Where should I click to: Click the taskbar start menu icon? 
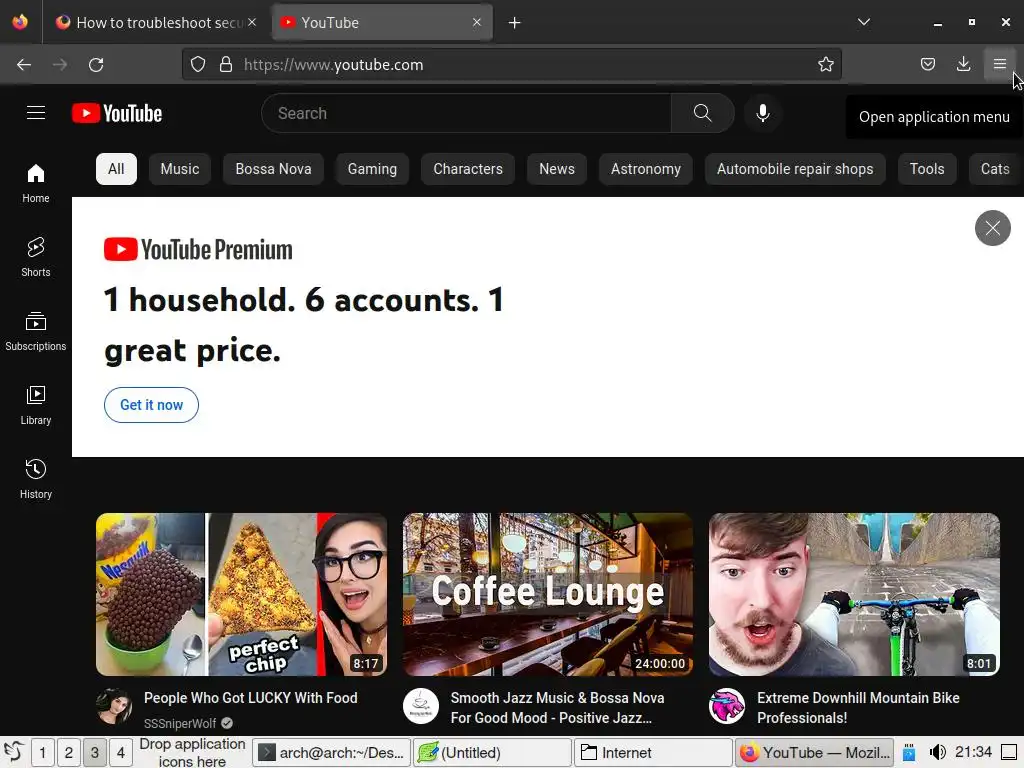[14, 752]
